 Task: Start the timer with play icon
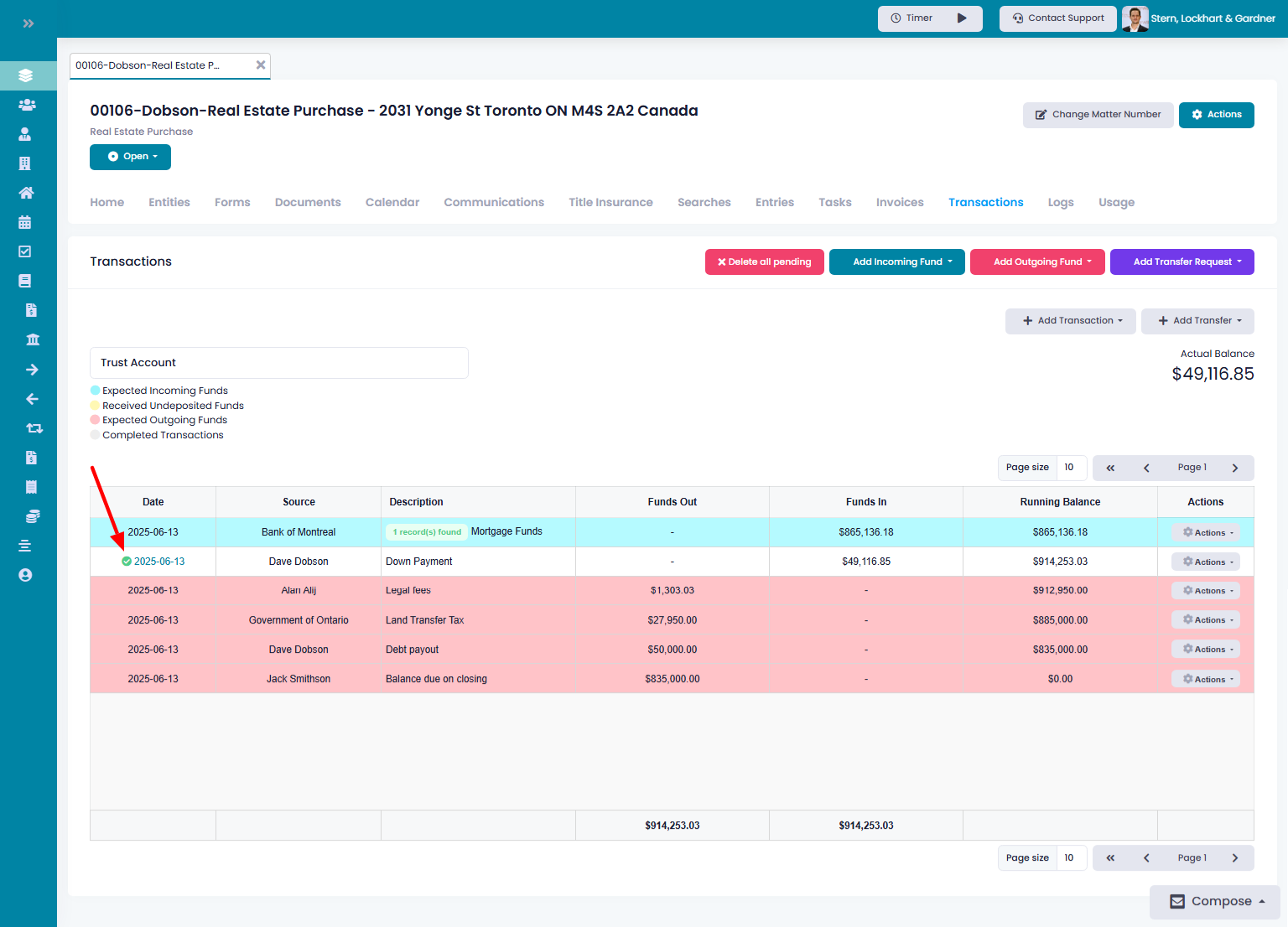click(x=962, y=18)
